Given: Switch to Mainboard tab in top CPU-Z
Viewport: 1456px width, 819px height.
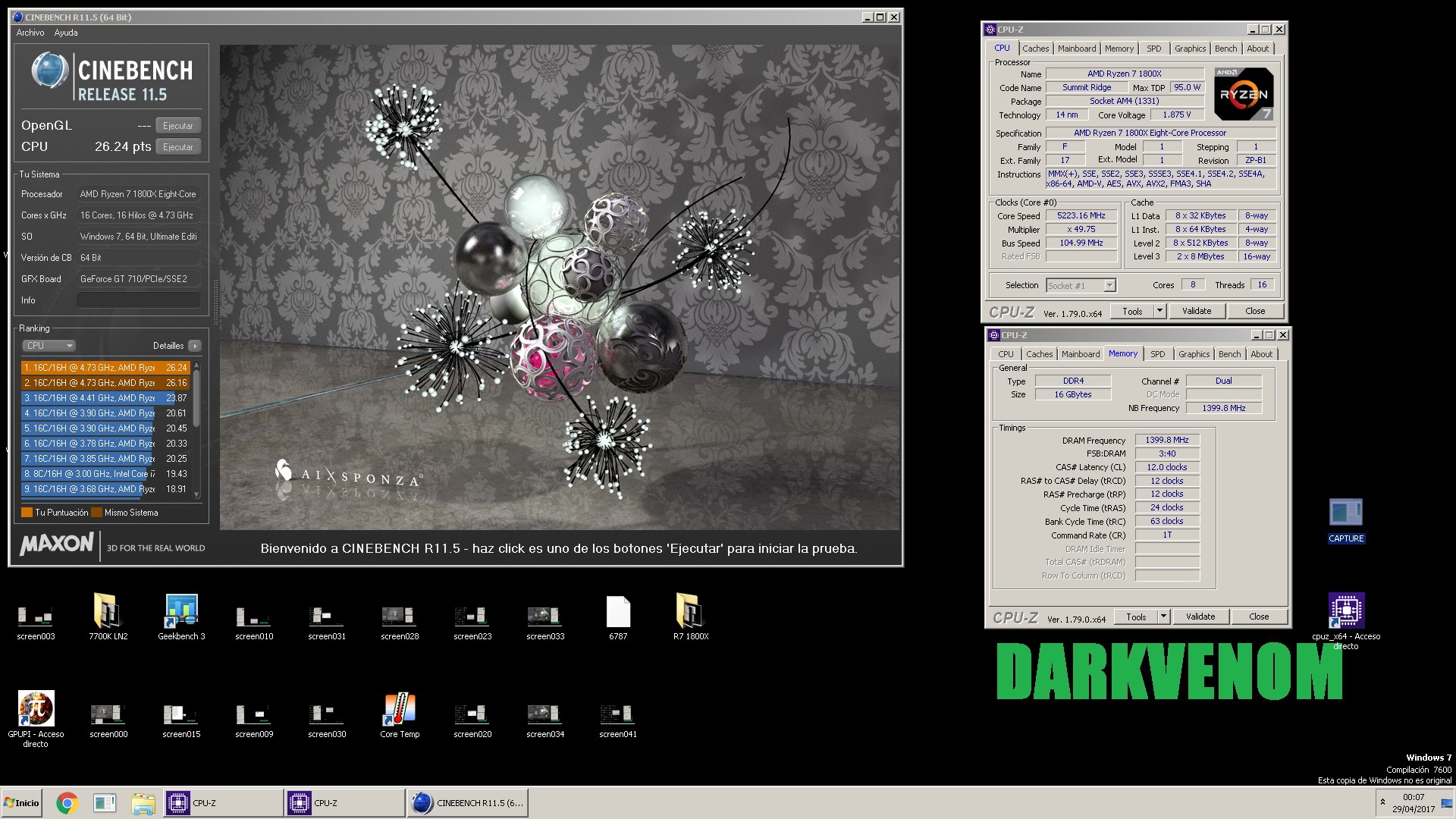Looking at the screenshot, I should (x=1077, y=49).
